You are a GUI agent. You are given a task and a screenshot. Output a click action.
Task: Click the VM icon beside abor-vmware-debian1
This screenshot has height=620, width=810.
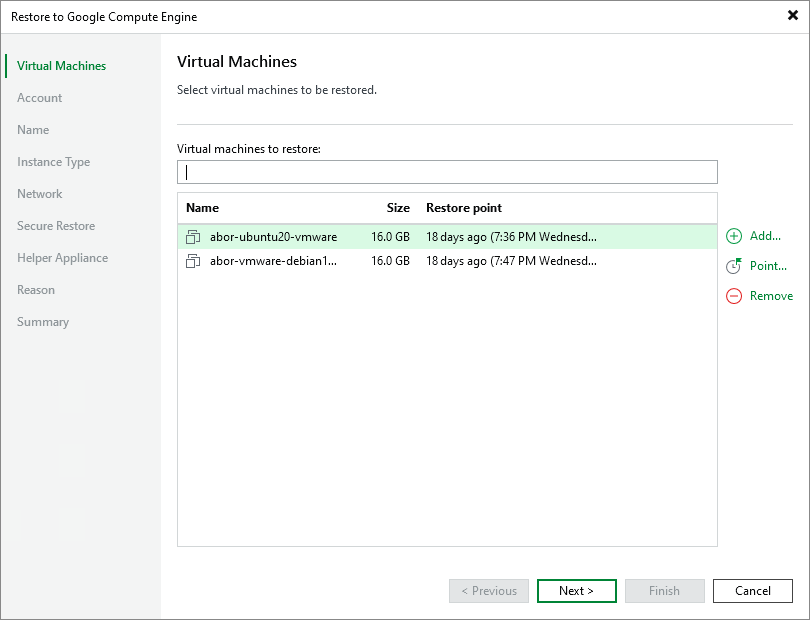193,261
